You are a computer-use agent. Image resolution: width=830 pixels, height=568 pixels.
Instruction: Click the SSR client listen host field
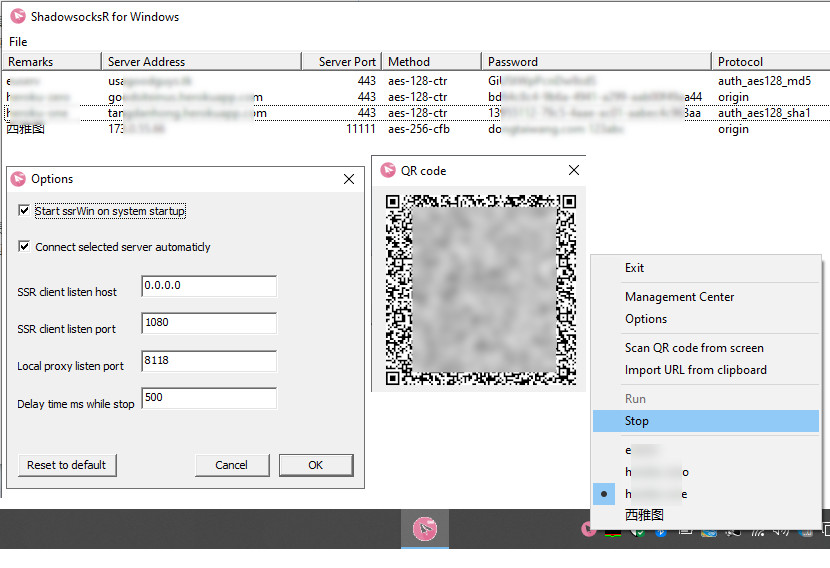(x=209, y=286)
